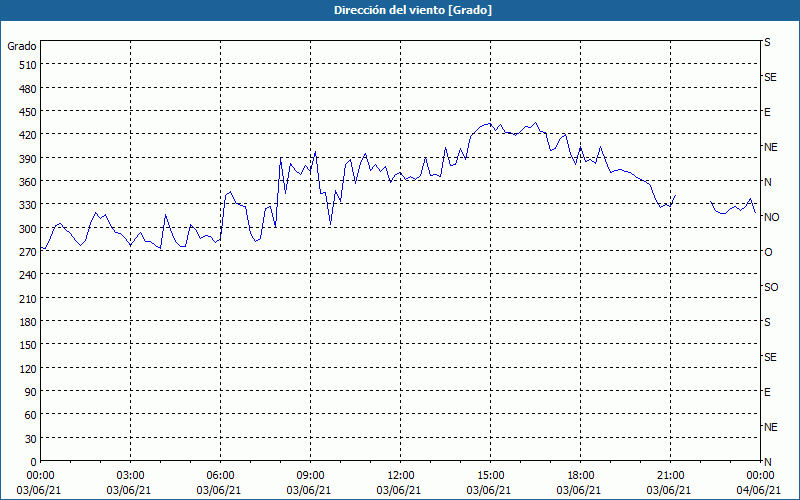Choose the 210 y-axis tick label
The height and width of the screenshot is (500, 800).
(x=28, y=299)
